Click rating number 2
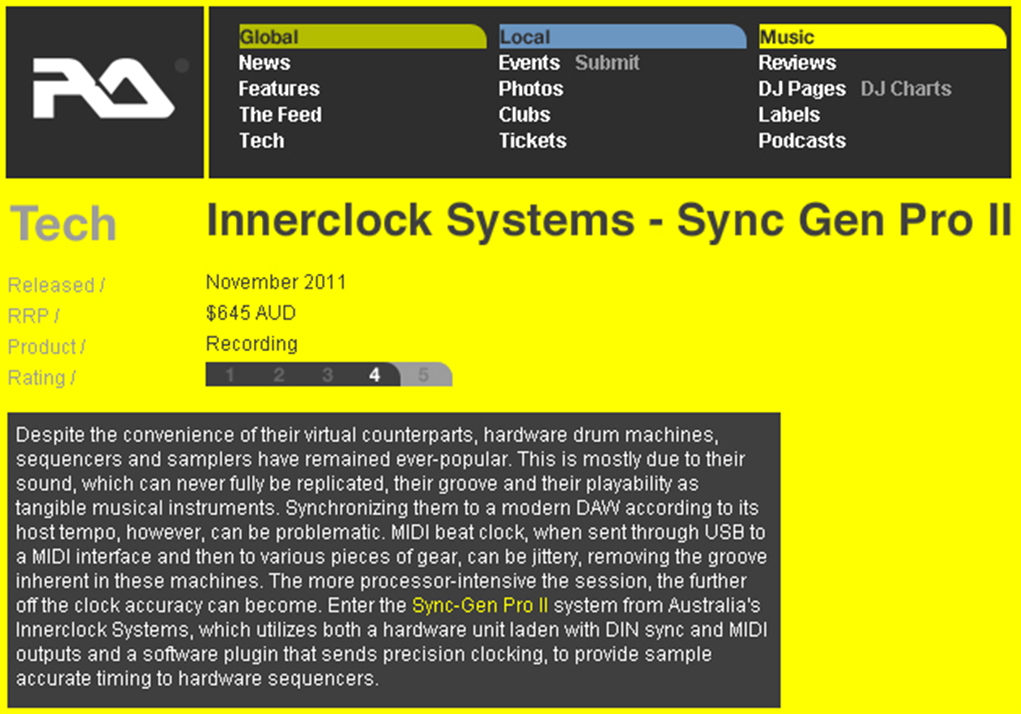This screenshot has width=1021, height=714. click(x=279, y=375)
